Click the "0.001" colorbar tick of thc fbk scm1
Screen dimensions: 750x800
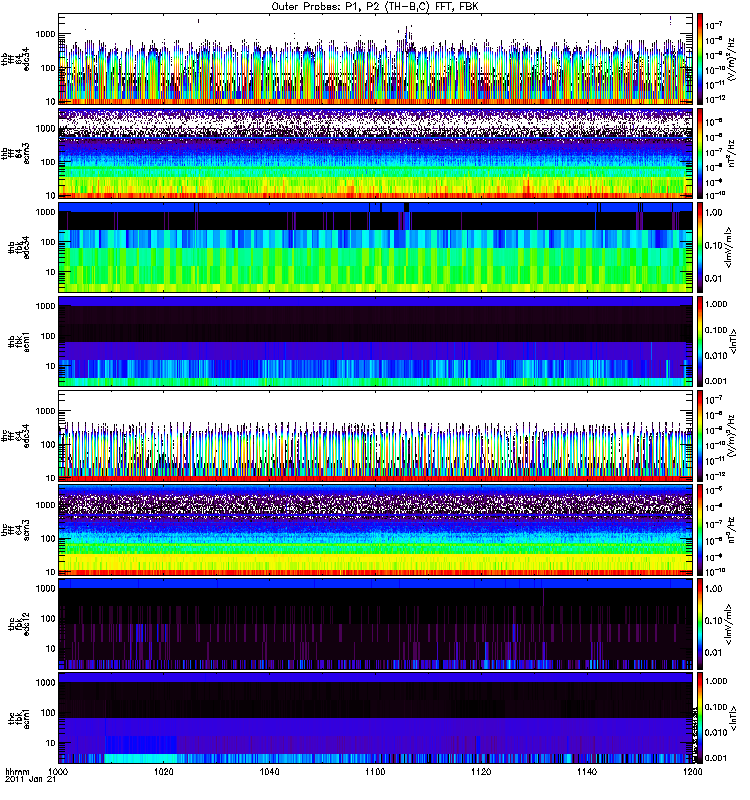716,758
